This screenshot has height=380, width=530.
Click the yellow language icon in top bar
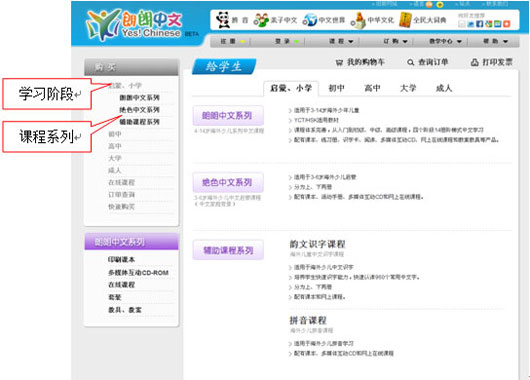[440, 4]
